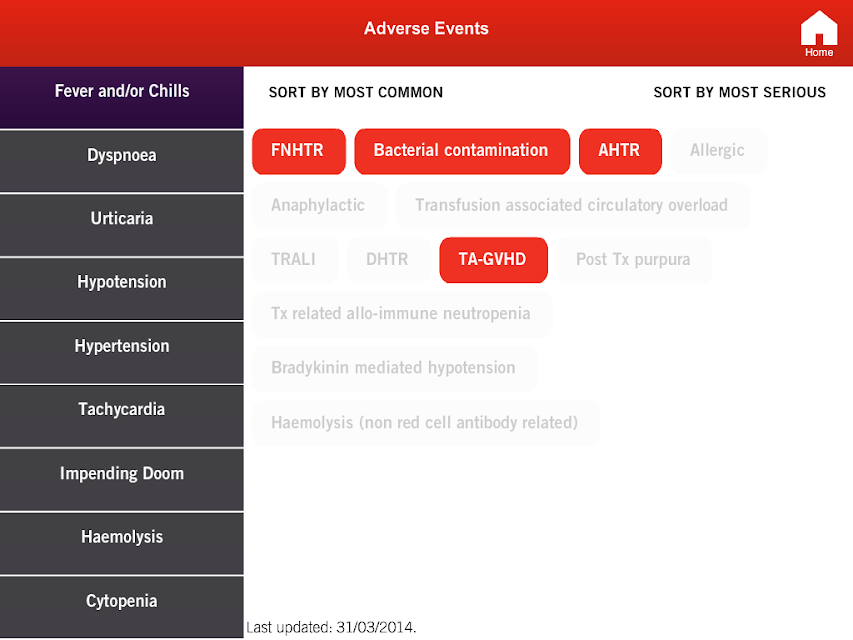Open the FNHTR adverse event
853x640 pixels.
pyautogui.click(x=299, y=151)
